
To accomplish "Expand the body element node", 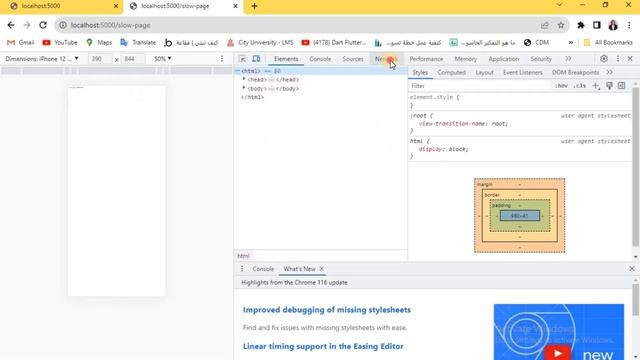I will [x=244, y=88].
